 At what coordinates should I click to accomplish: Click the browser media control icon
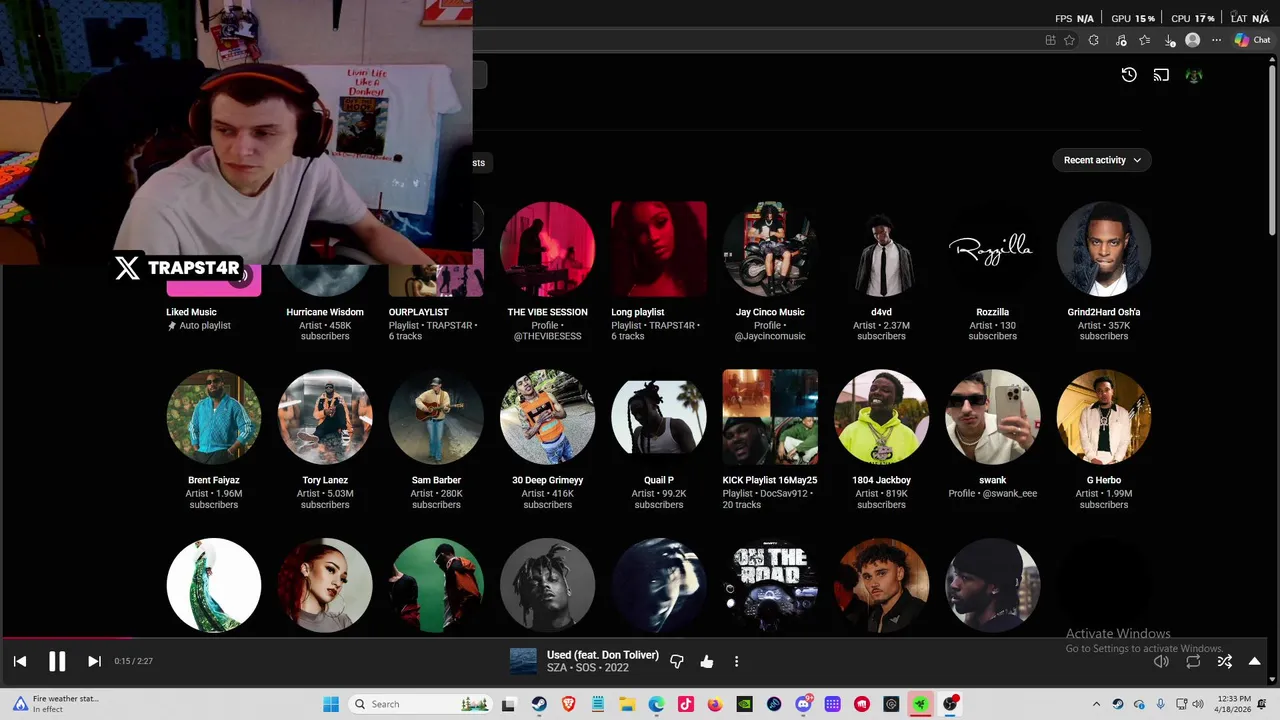tap(1120, 40)
